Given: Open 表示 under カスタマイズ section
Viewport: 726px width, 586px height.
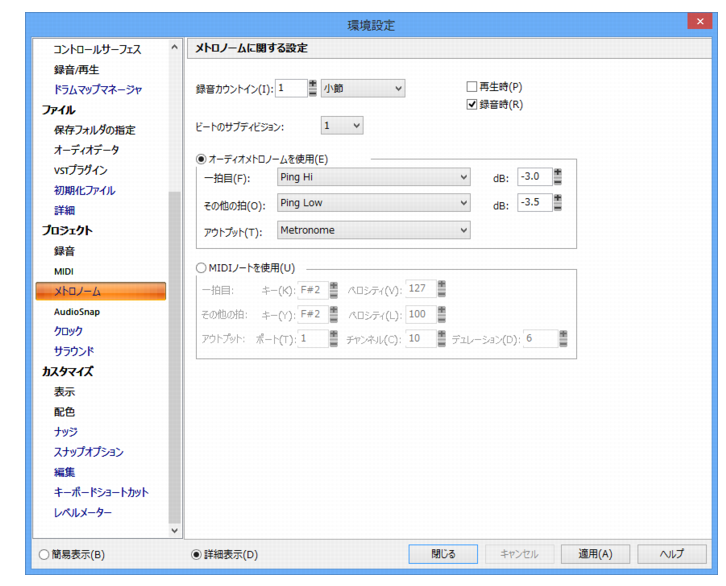Looking at the screenshot, I should (64, 392).
